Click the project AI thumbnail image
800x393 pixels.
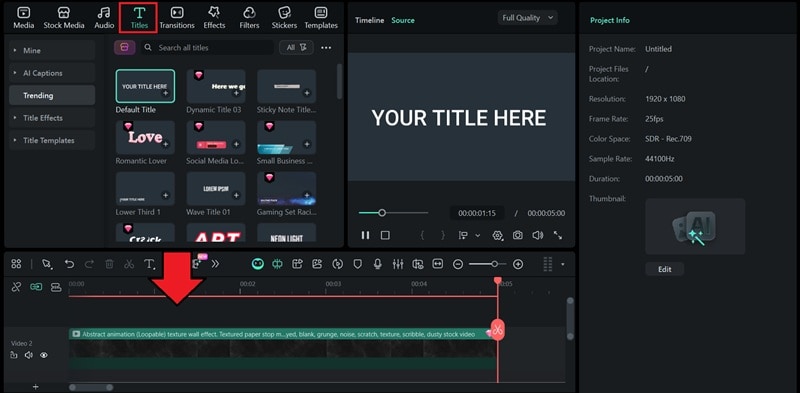[695, 227]
